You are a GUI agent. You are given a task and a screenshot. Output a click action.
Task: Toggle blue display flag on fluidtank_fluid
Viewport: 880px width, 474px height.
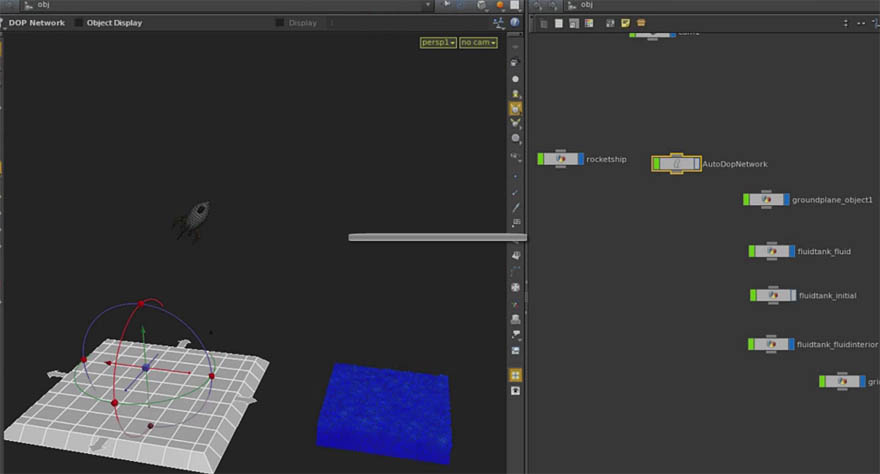[792, 251]
